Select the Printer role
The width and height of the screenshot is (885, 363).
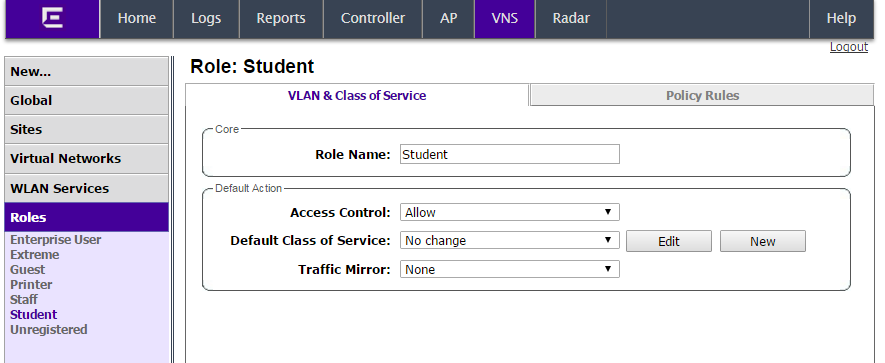point(31,285)
